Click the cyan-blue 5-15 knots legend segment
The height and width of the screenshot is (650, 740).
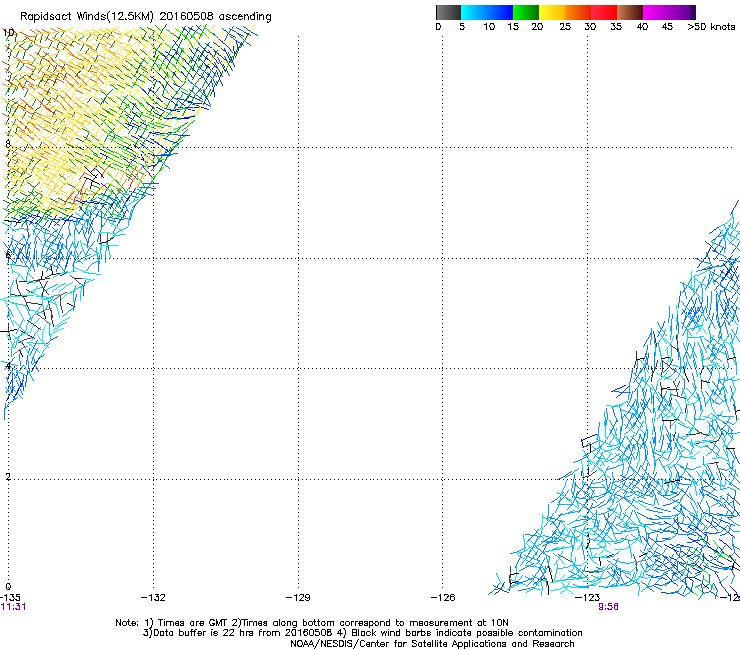tap(487, 12)
